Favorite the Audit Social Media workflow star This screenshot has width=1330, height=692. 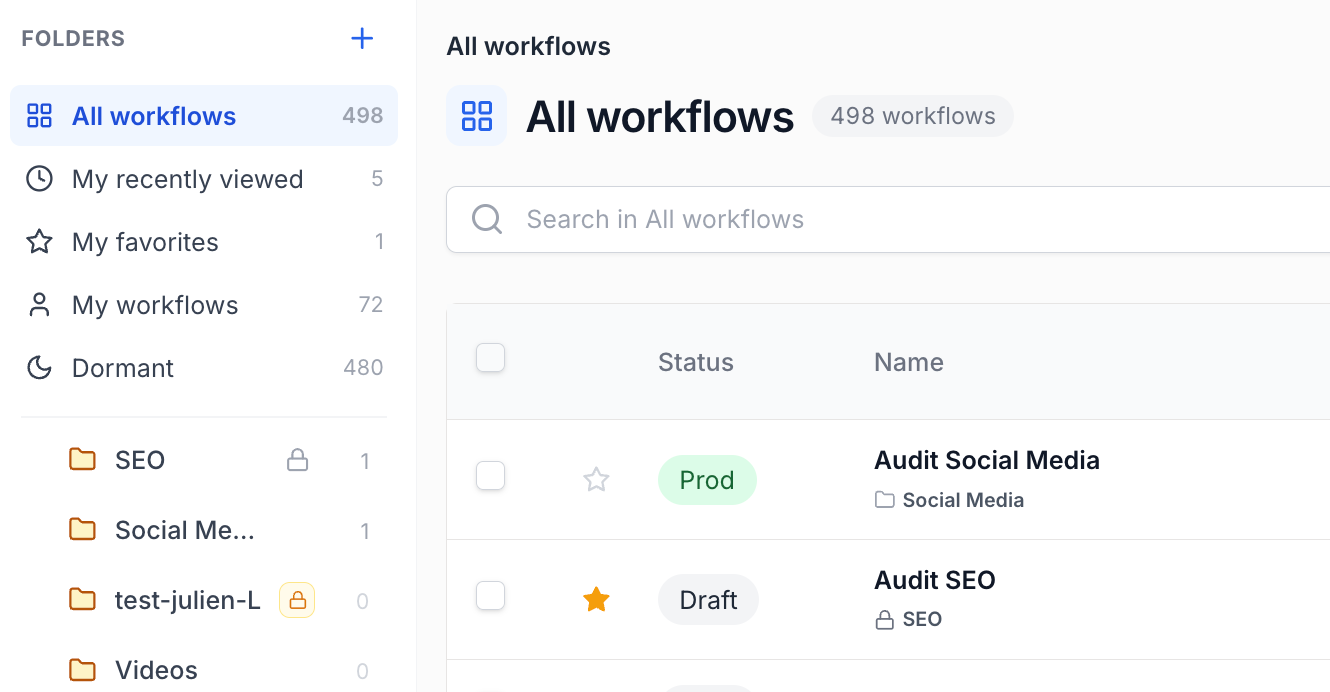[x=596, y=480]
